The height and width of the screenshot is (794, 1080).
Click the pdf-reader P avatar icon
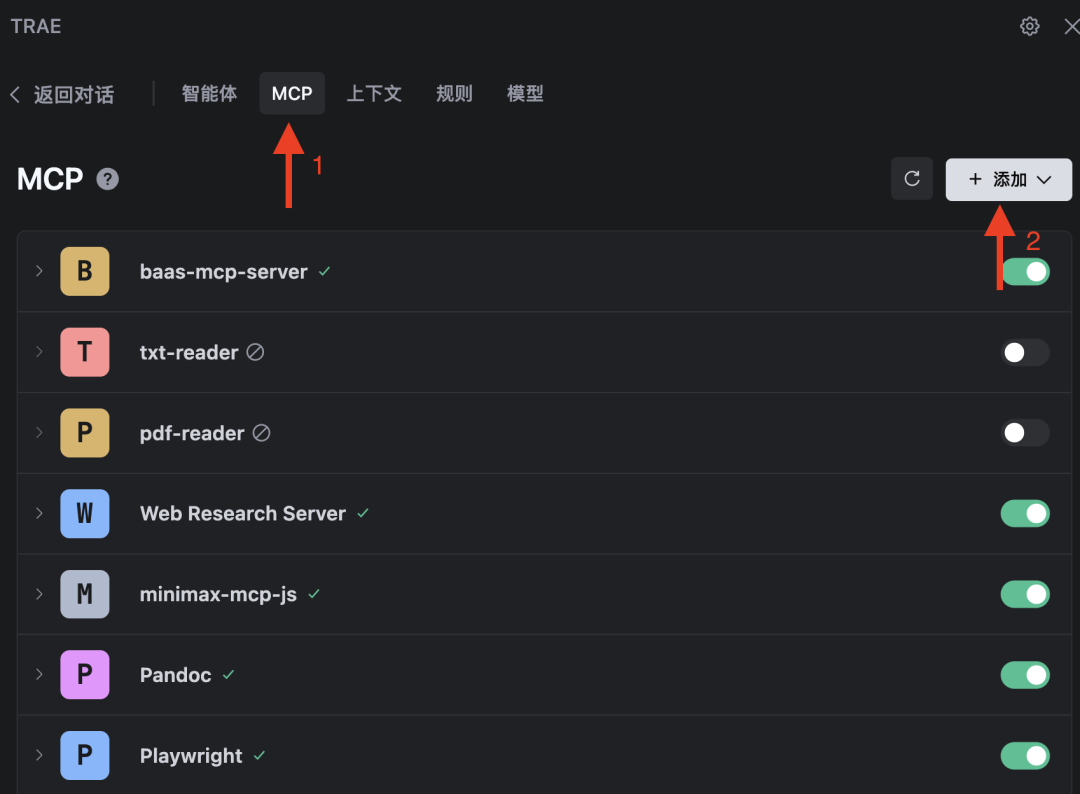click(x=85, y=432)
